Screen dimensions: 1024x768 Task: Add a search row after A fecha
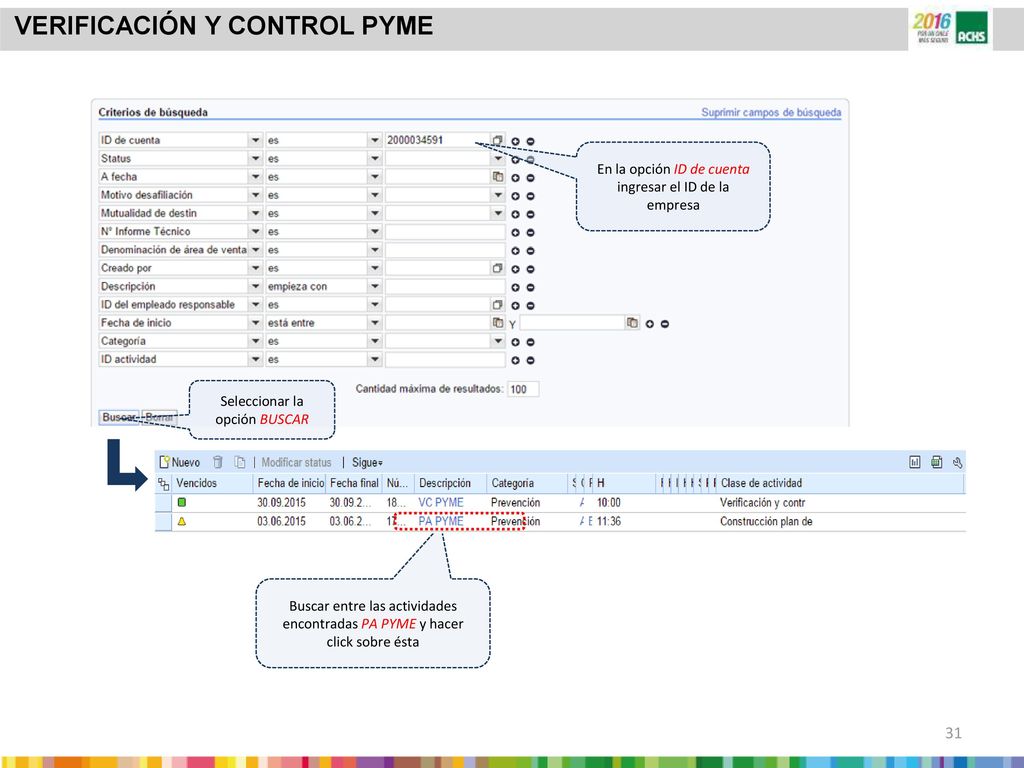515,178
